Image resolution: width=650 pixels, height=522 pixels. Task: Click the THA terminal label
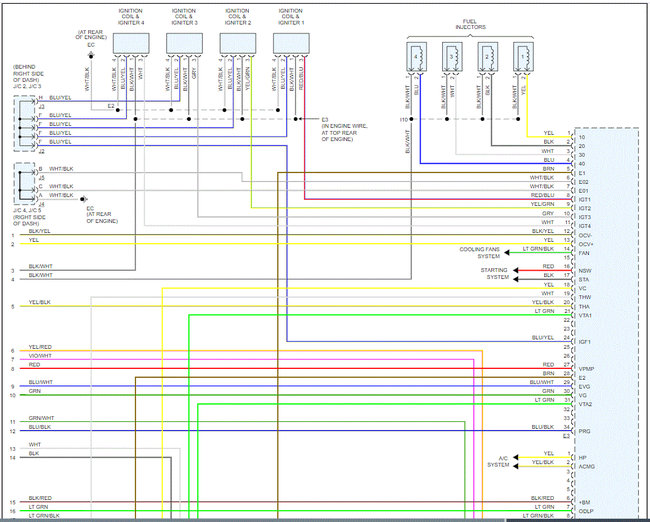tap(584, 306)
